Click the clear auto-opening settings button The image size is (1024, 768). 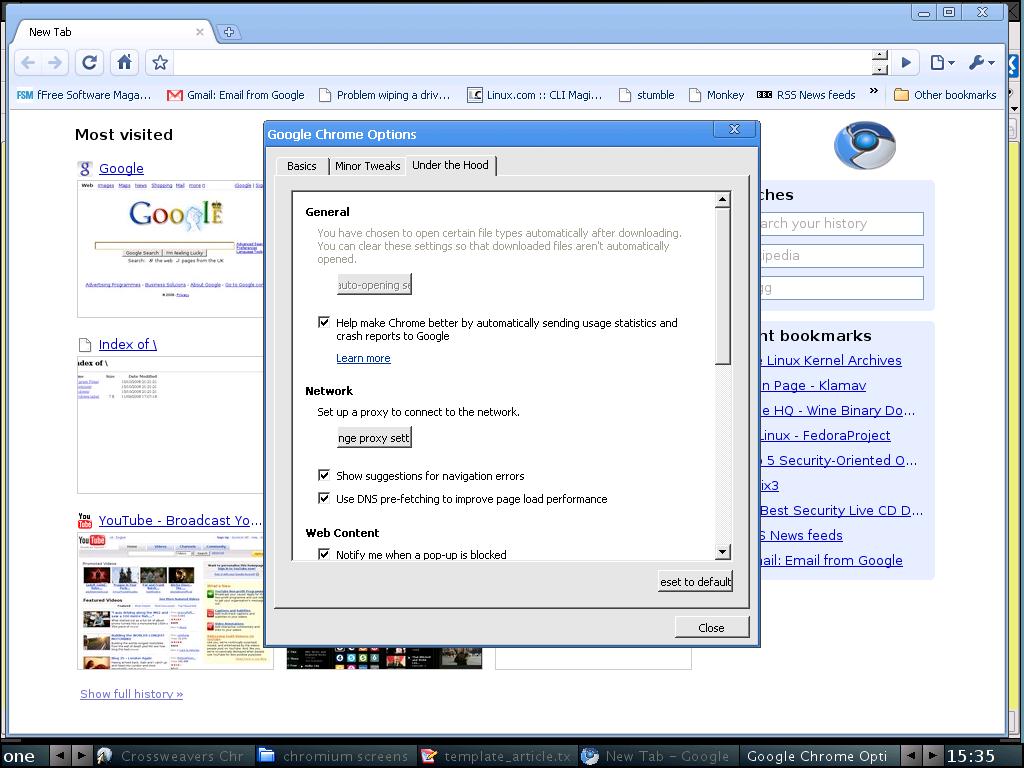point(374,285)
